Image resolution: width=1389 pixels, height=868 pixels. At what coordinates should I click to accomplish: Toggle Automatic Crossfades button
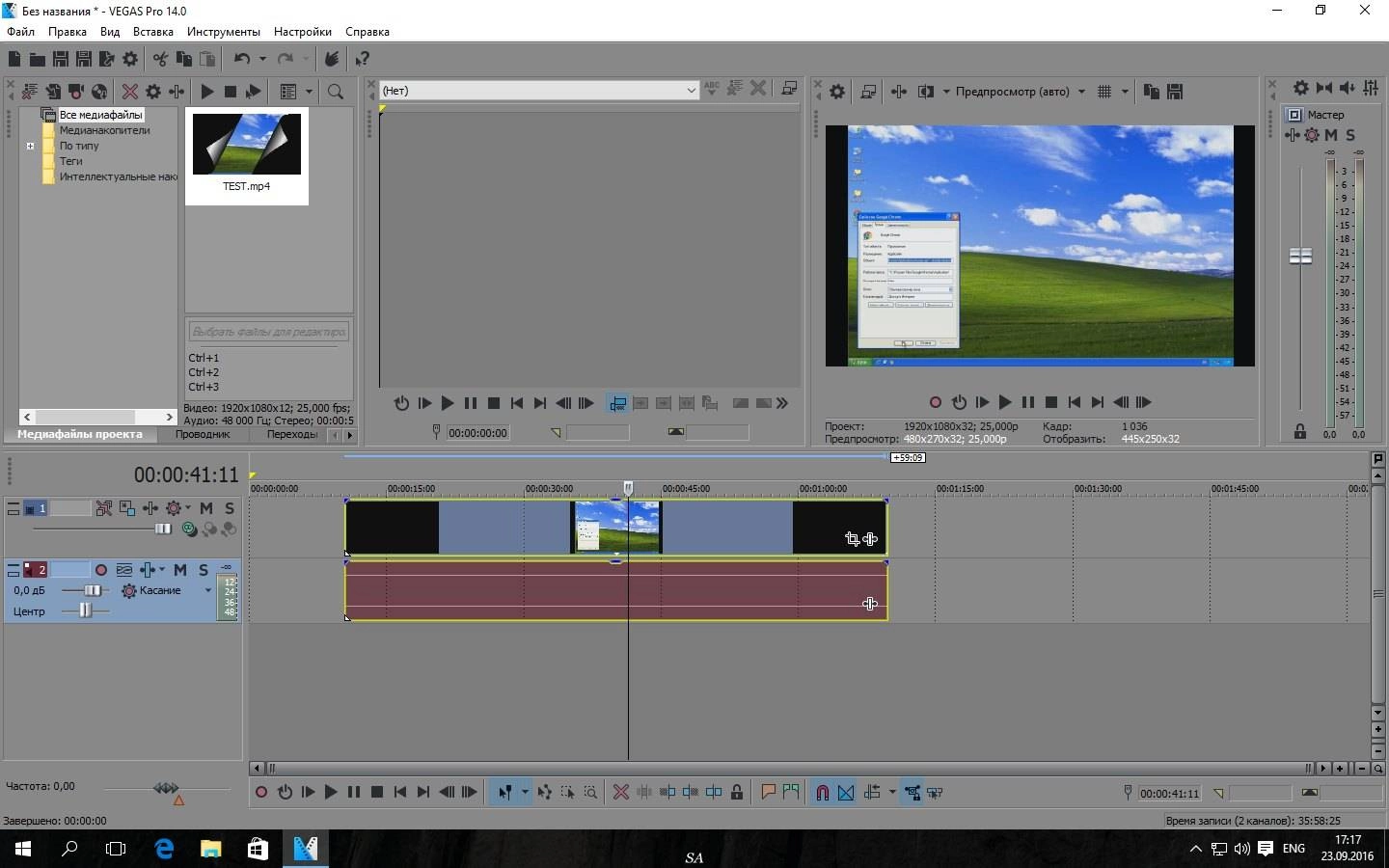[846, 793]
